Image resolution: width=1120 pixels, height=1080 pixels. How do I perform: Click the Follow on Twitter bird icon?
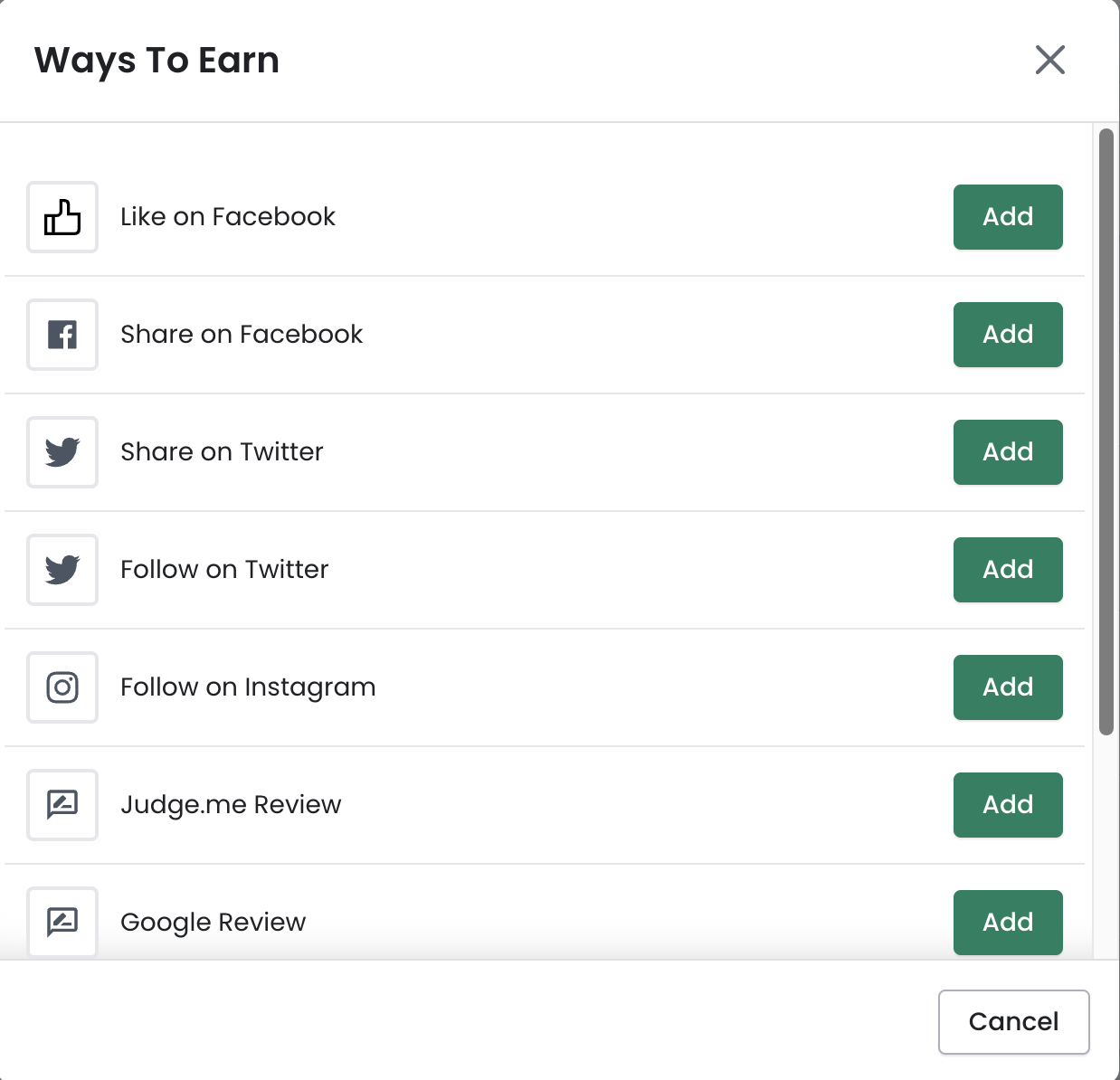62,570
